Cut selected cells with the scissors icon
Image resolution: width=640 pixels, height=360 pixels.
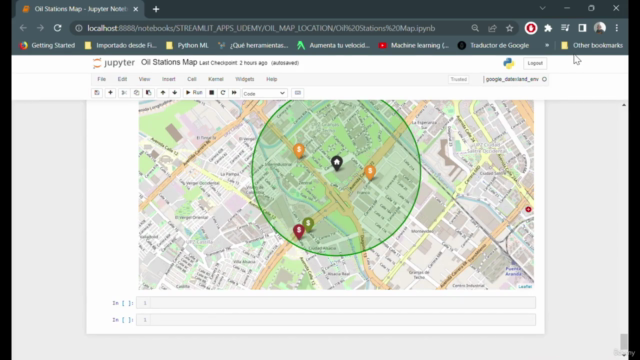point(124,93)
